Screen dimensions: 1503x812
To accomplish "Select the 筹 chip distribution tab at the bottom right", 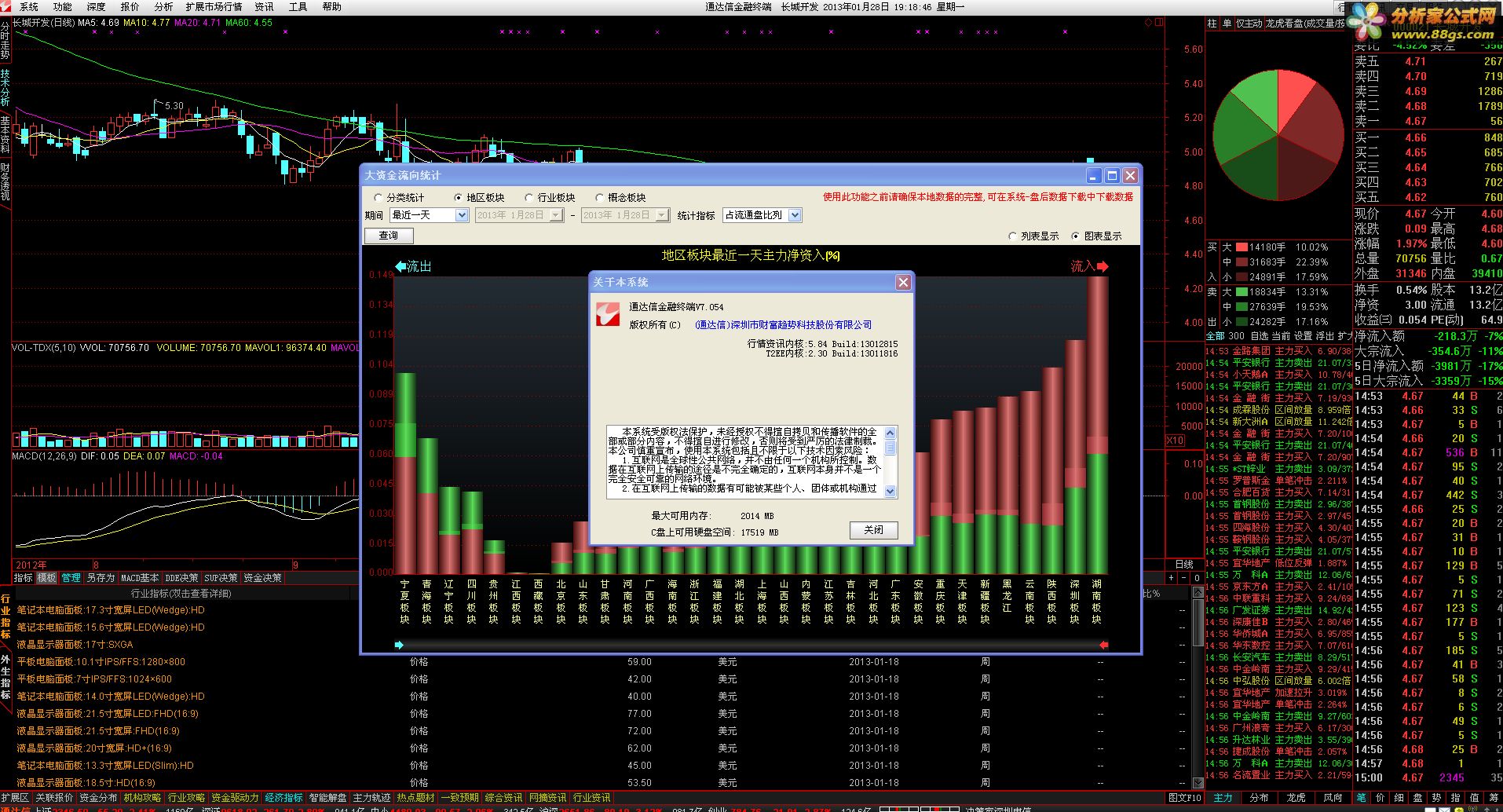I will tap(1494, 798).
